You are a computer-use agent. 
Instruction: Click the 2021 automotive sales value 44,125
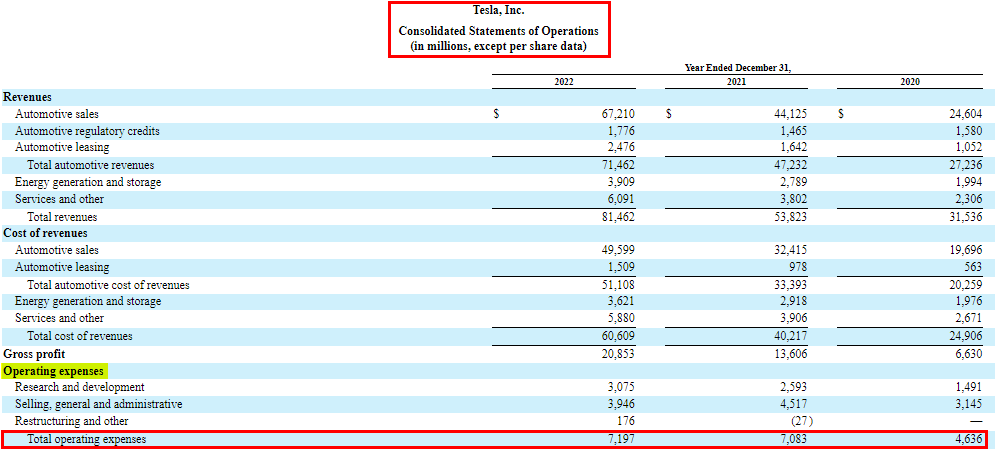[790, 114]
